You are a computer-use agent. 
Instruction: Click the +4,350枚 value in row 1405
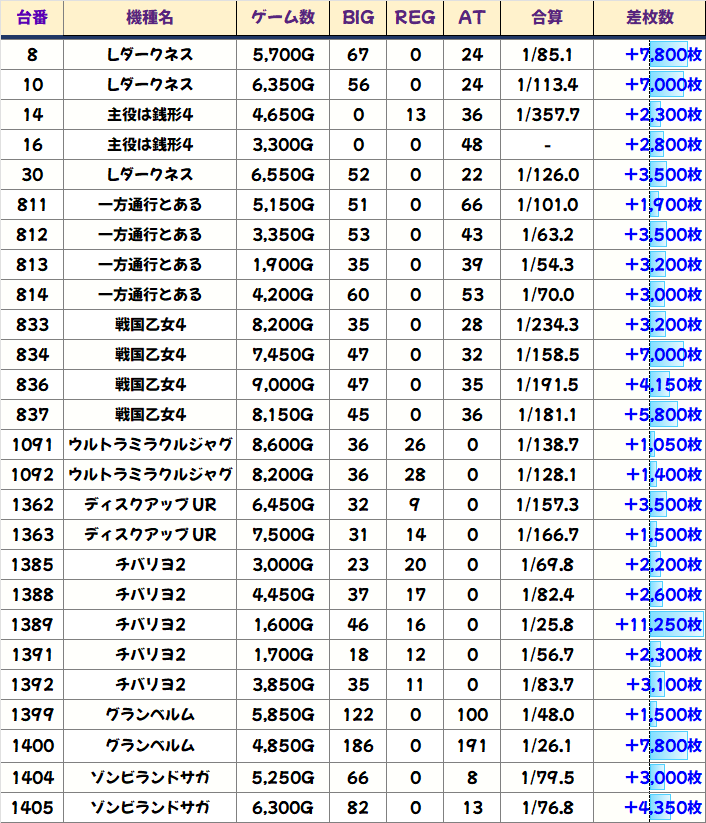[662, 806]
